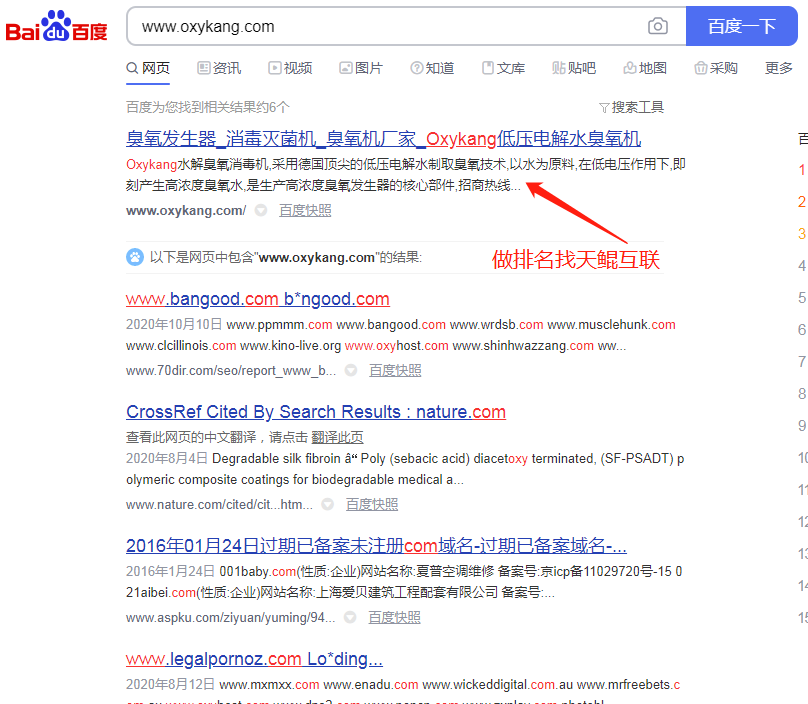808x704 pixels.
Task: Open 百度快照 for the 70dir.com result
Action: [395, 370]
